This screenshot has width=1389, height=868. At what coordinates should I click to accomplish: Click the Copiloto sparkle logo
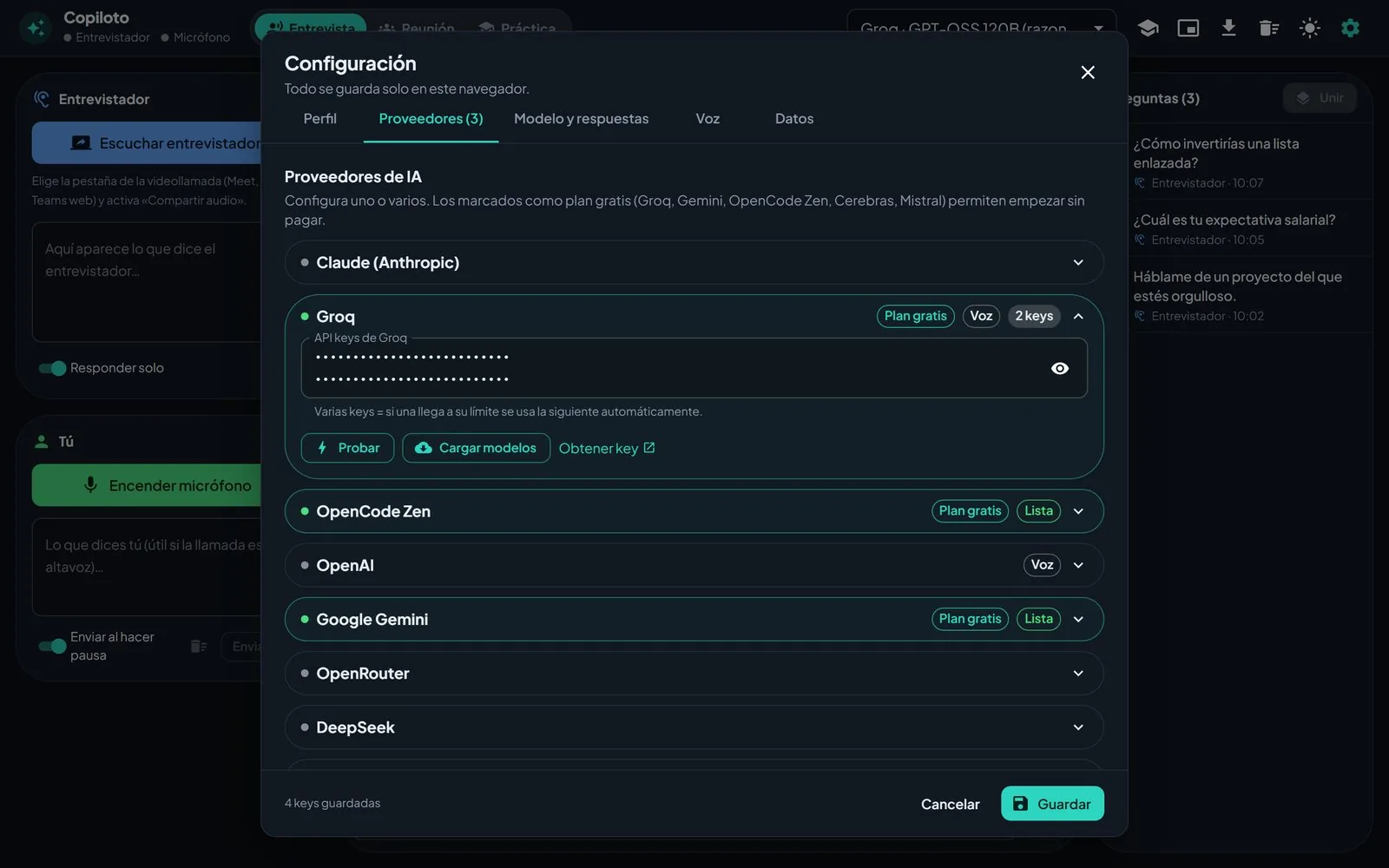click(36, 28)
